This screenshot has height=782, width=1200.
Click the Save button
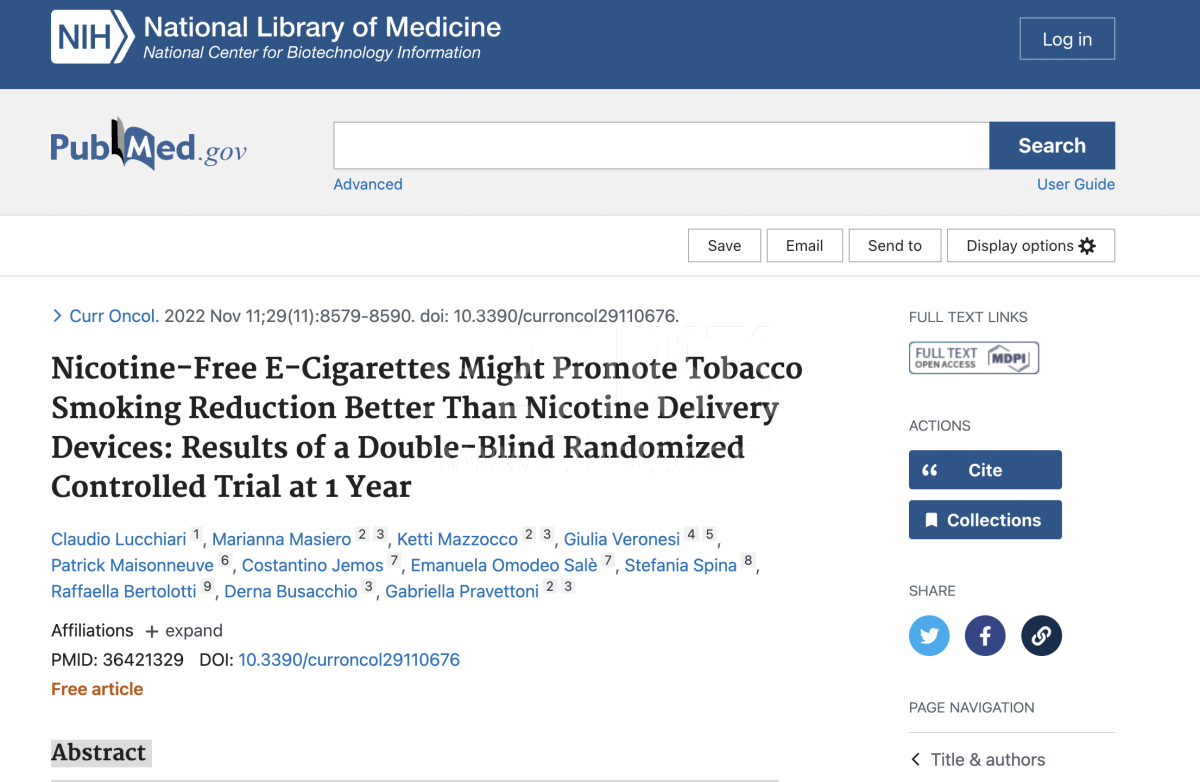coord(724,246)
